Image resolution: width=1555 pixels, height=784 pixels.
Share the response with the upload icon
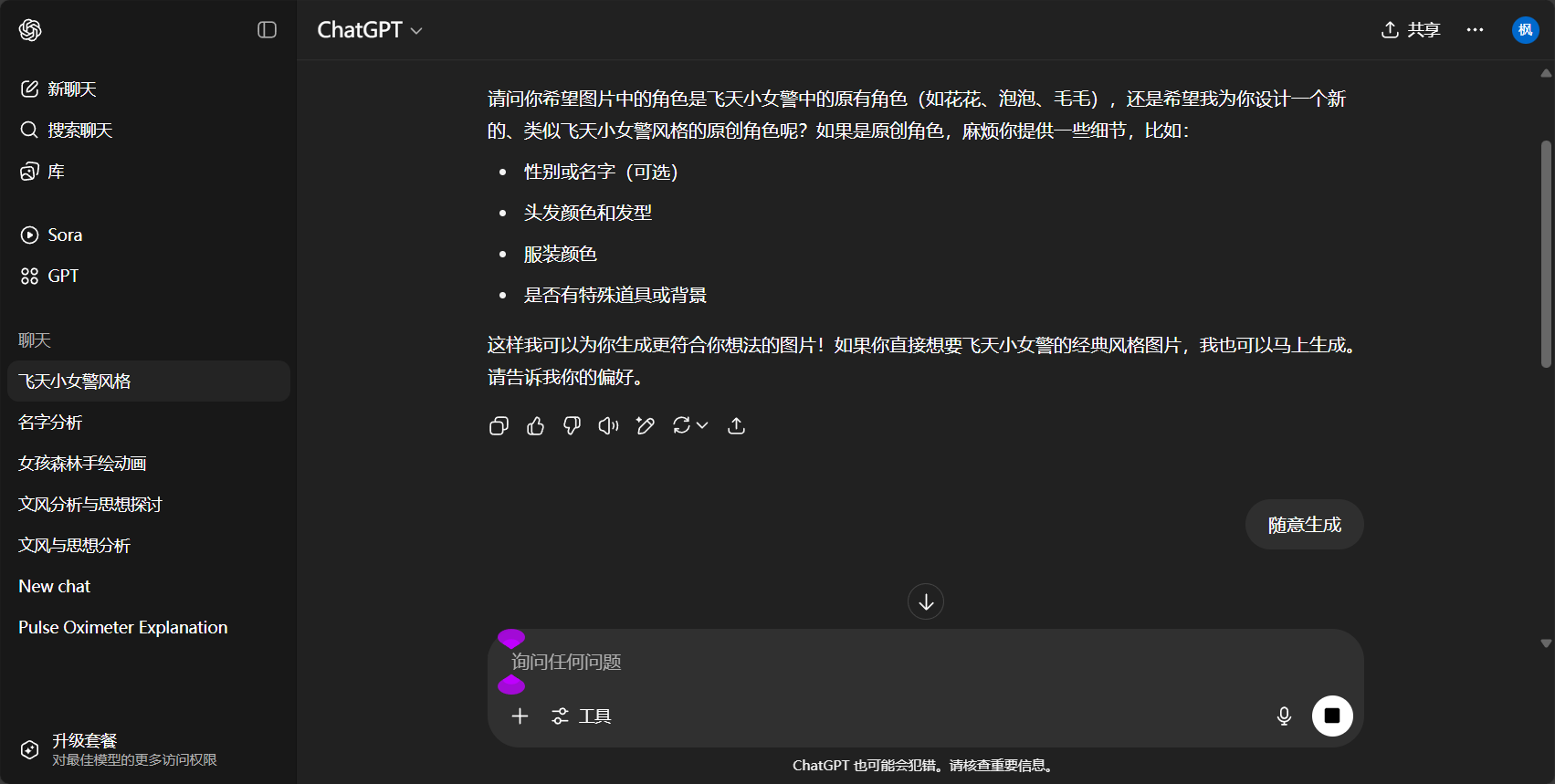click(x=736, y=425)
